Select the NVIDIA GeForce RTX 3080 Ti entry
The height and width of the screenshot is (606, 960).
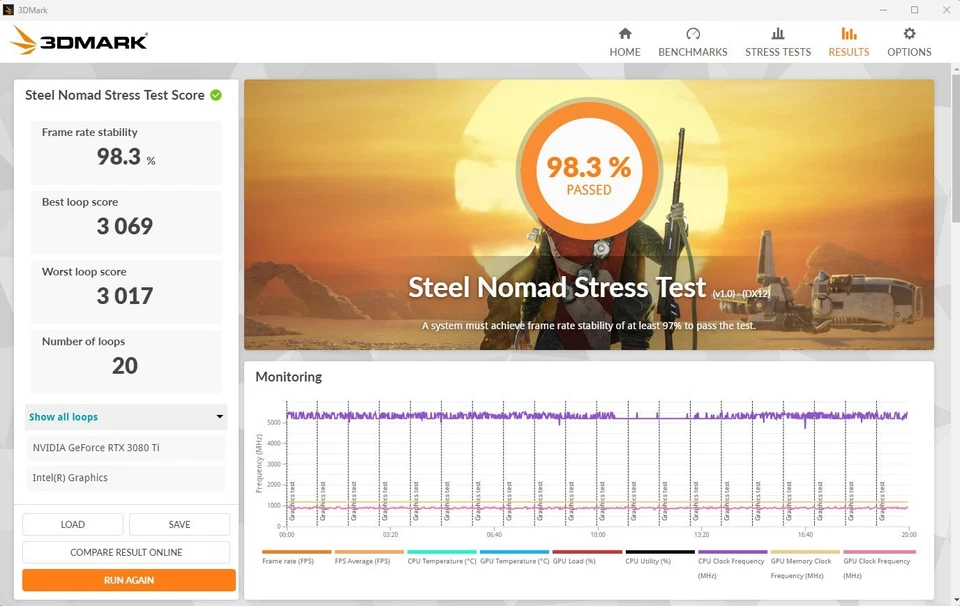(x=125, y=447)
